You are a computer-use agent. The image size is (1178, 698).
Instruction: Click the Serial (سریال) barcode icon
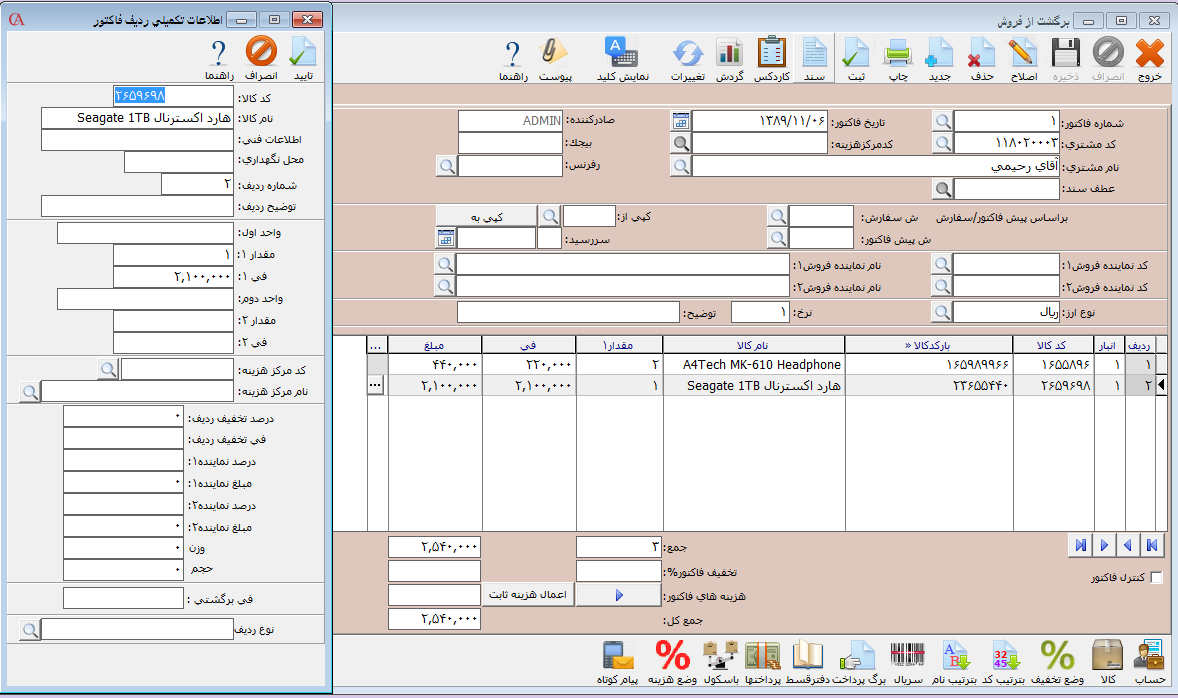[906, 662]
